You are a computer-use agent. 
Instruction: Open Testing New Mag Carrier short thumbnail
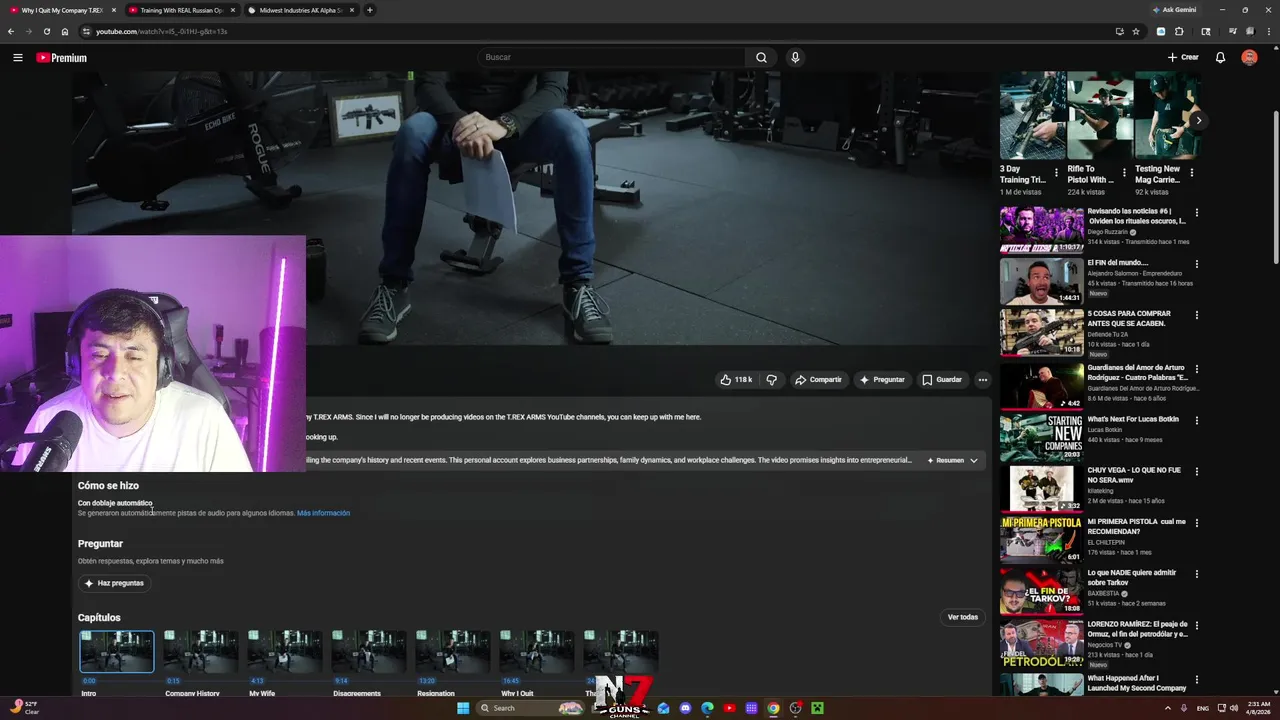[x=1167, y=115]
